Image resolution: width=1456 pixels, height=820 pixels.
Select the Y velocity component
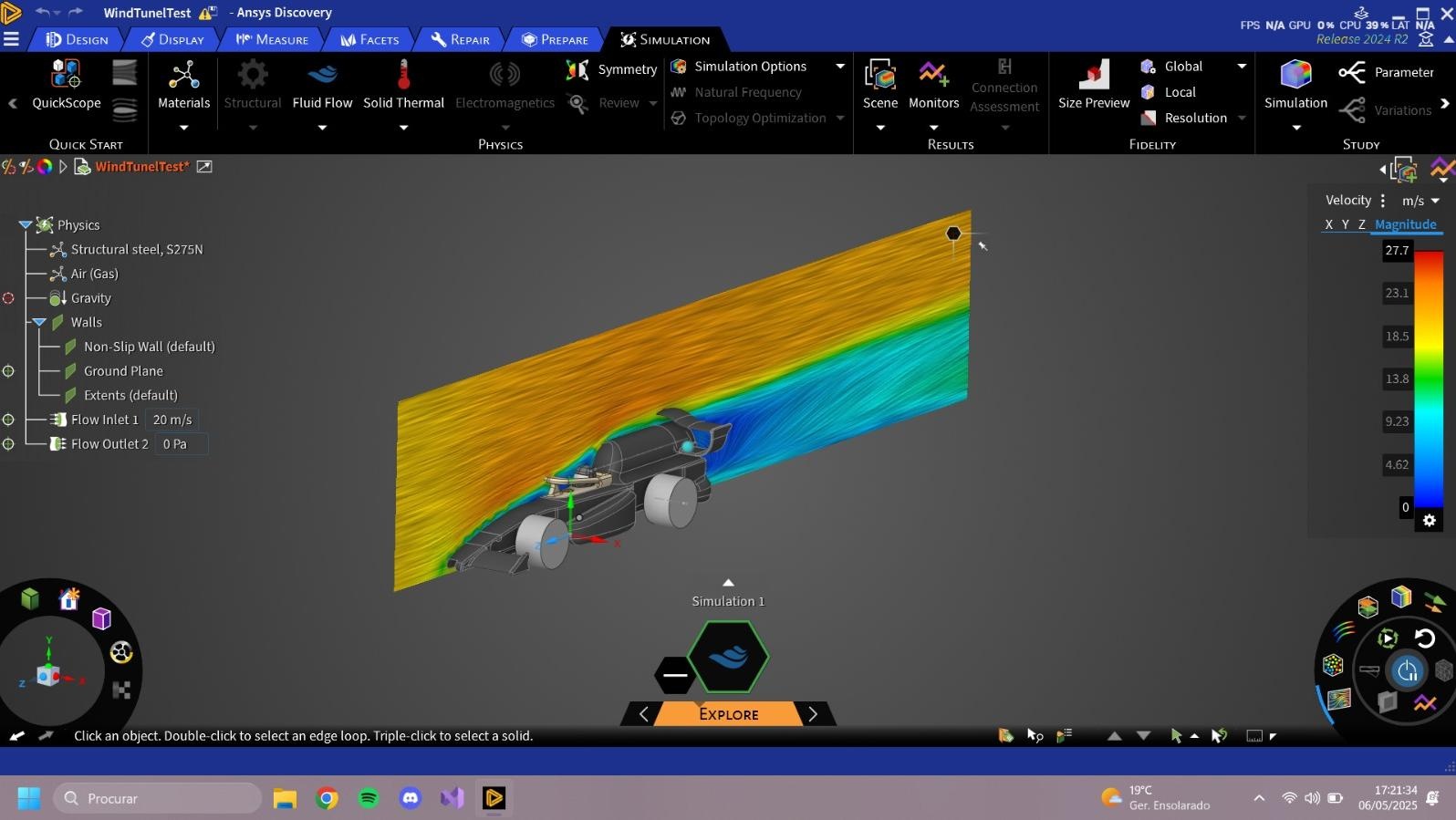(1345, 224)
